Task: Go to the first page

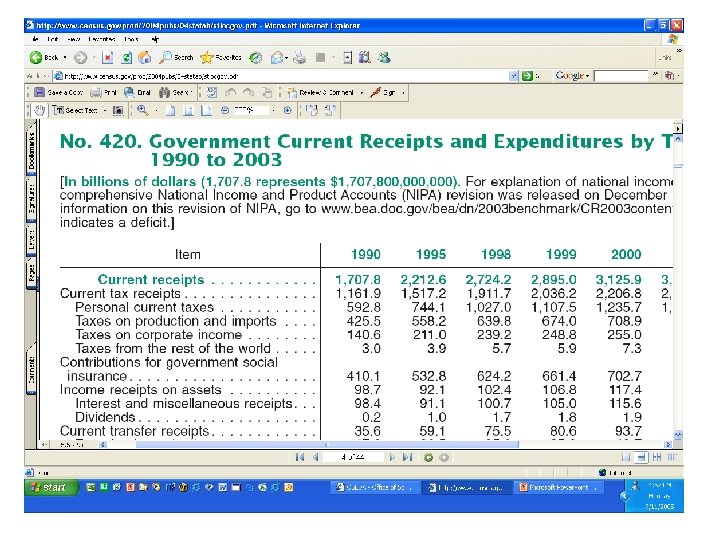Action: [300, 457]
